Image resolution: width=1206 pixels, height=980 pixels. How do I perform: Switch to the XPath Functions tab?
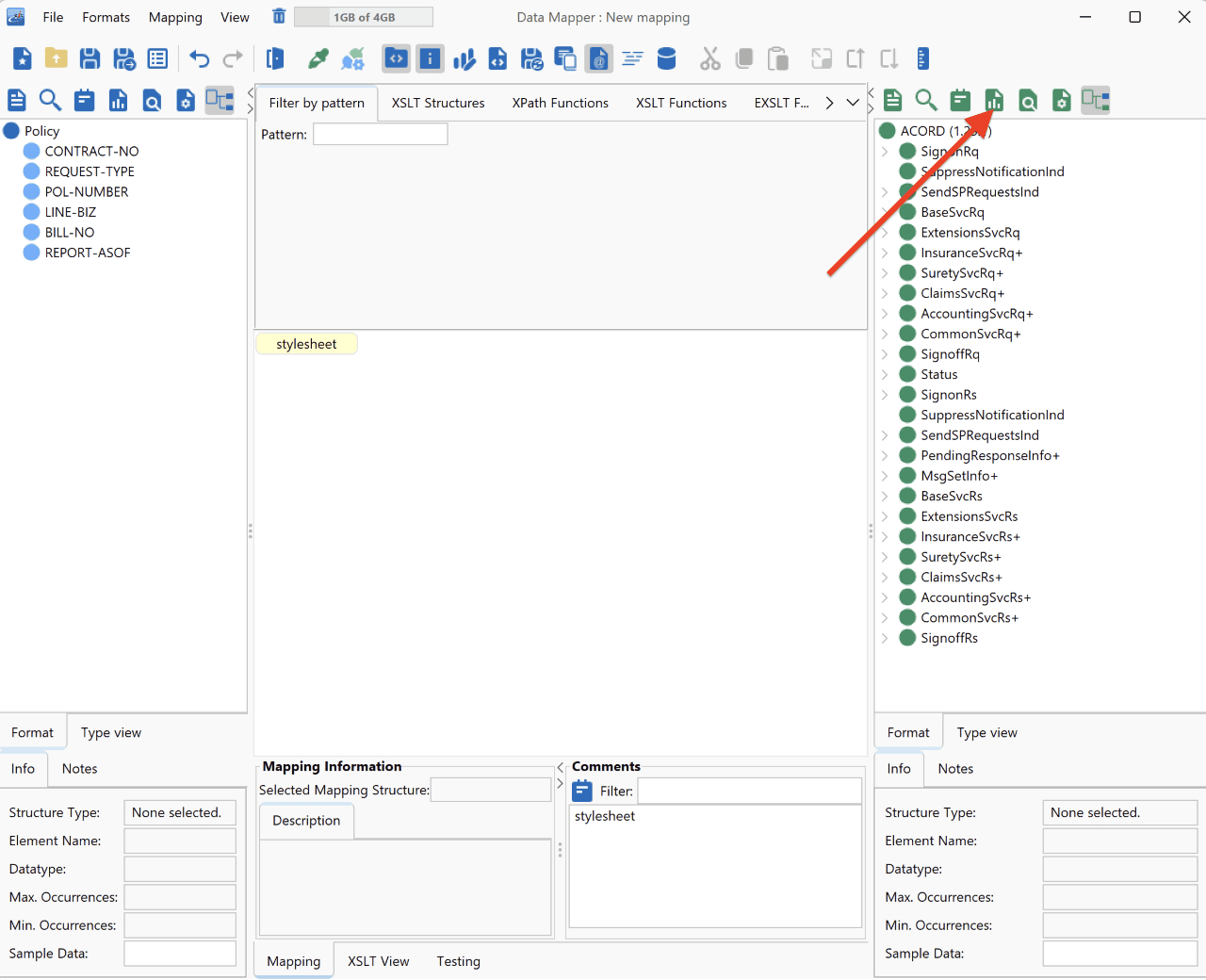(561, 103)
